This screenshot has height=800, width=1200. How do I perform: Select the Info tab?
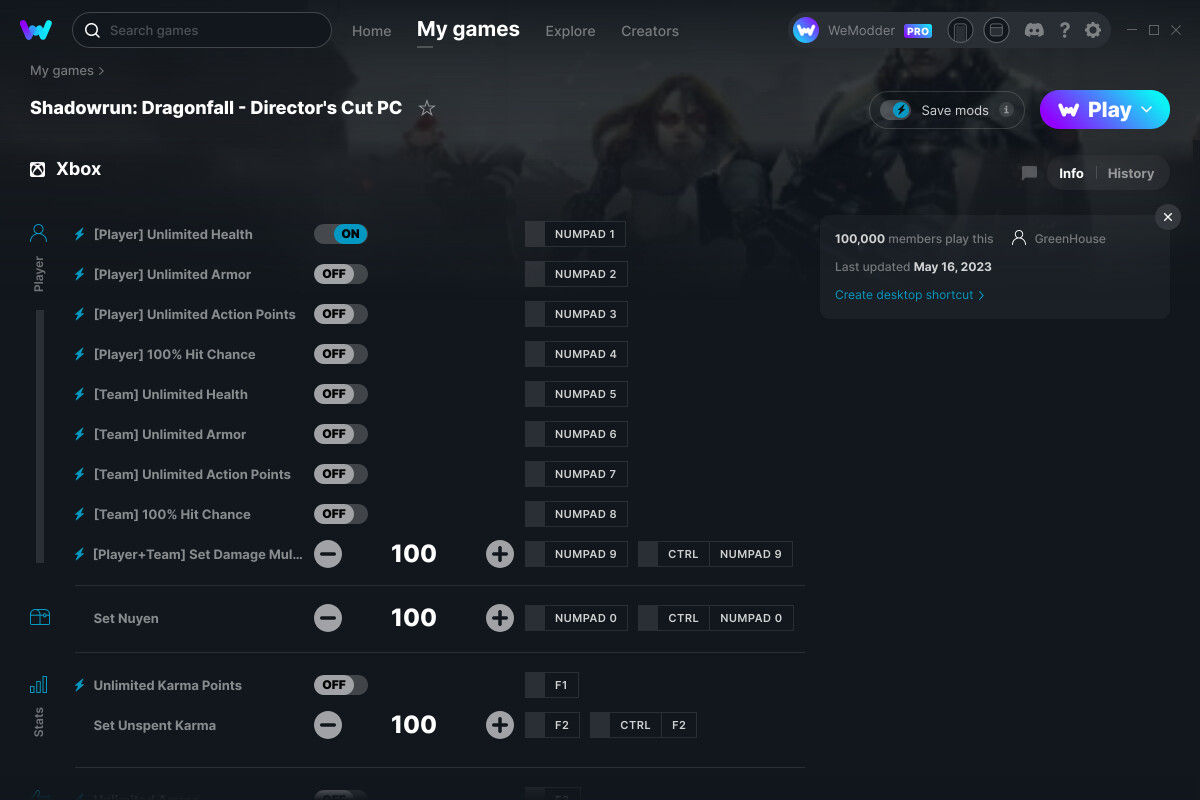(1071, 173)
